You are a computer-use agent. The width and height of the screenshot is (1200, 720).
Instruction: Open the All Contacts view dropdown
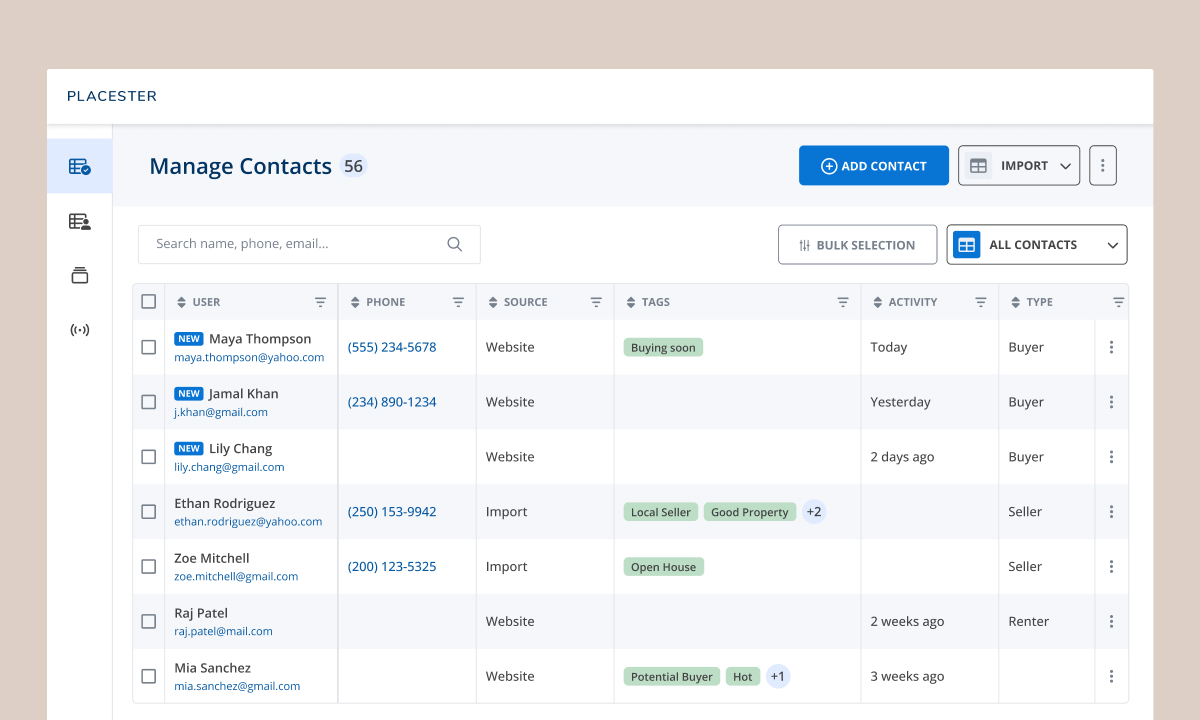coord(1036,245)
